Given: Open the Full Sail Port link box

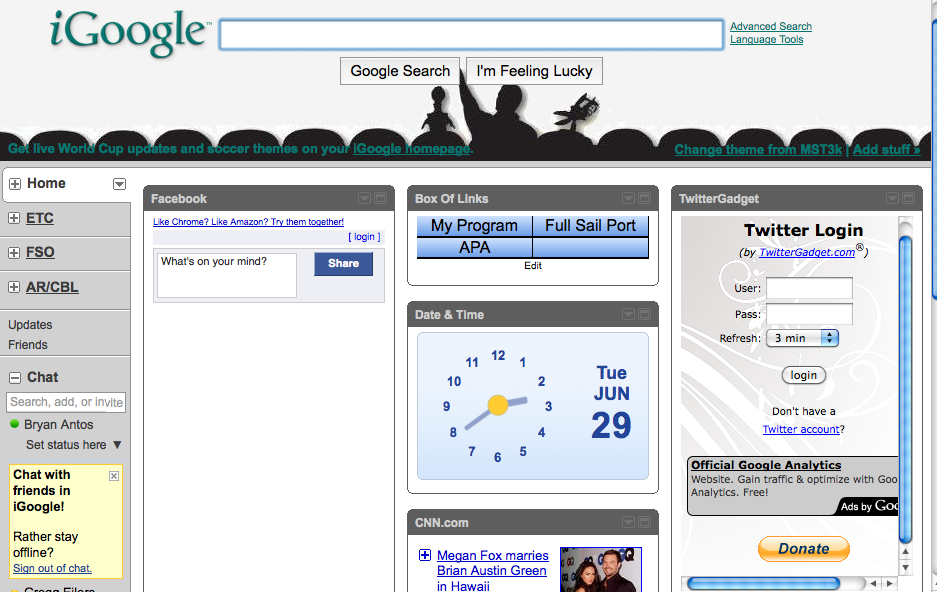Looking at the screenshot, I should pos(590,226).
